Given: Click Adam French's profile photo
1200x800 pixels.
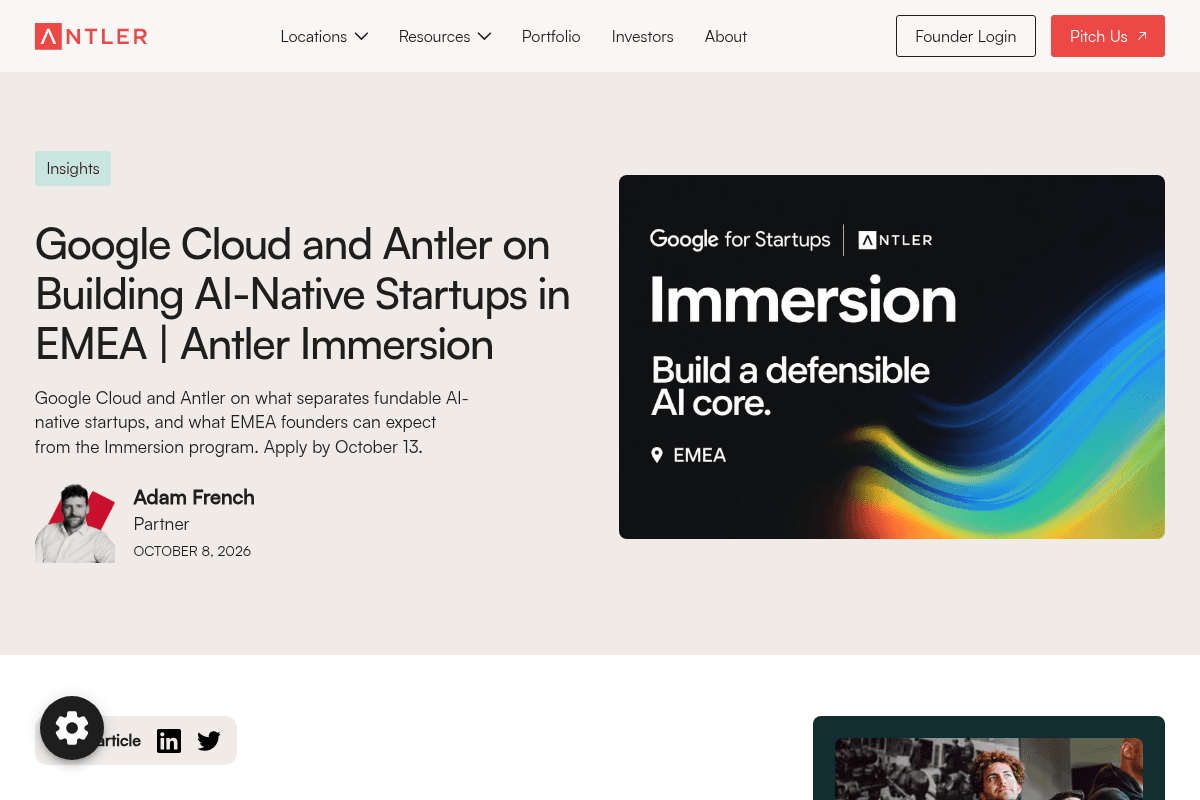Looking at the screenshot, I should click(x=75, y=523).
